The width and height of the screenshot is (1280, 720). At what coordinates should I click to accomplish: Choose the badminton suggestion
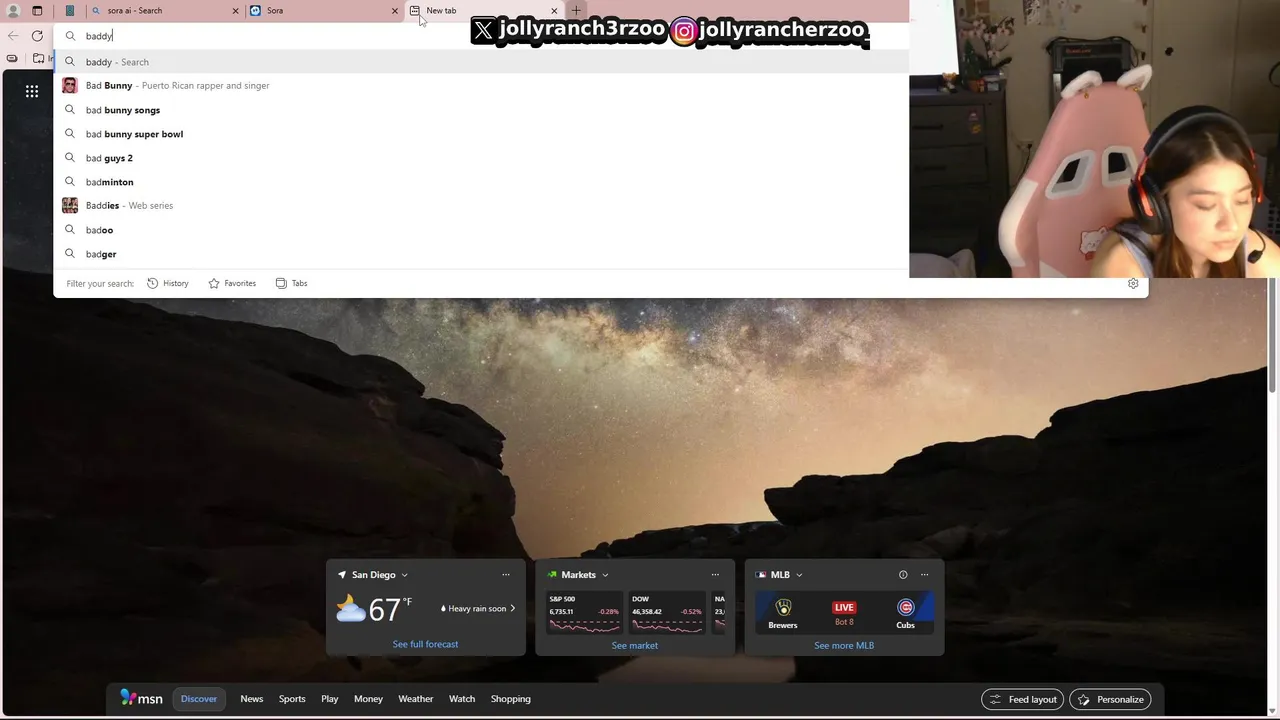[x=481, y=182]
